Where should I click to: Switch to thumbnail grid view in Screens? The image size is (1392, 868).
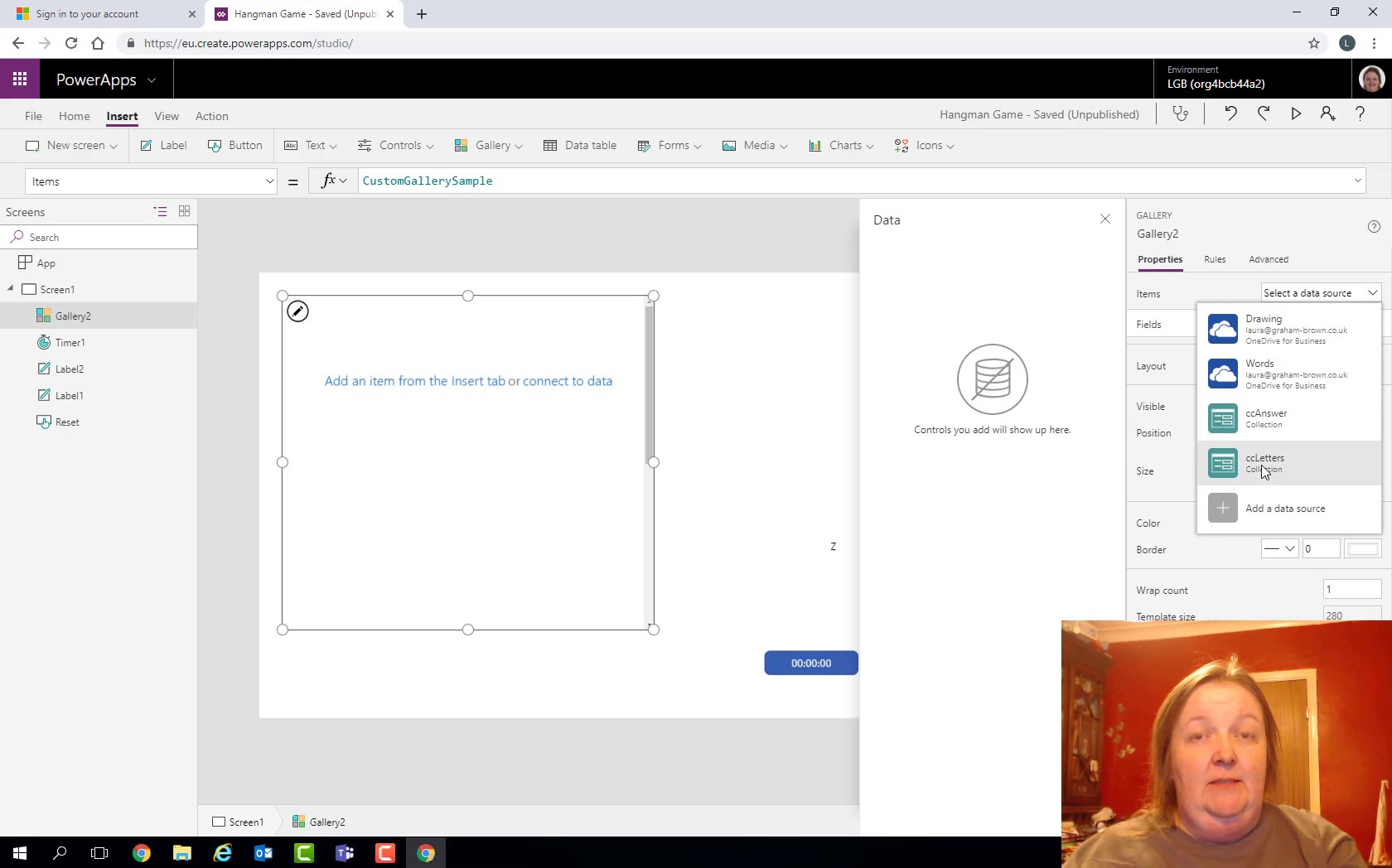click(184, 212)
